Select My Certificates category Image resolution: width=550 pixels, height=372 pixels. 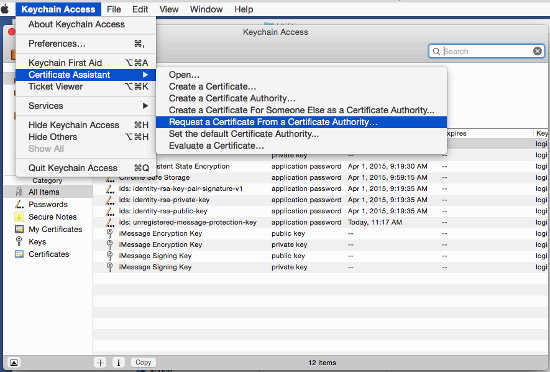tap(48, 229)
